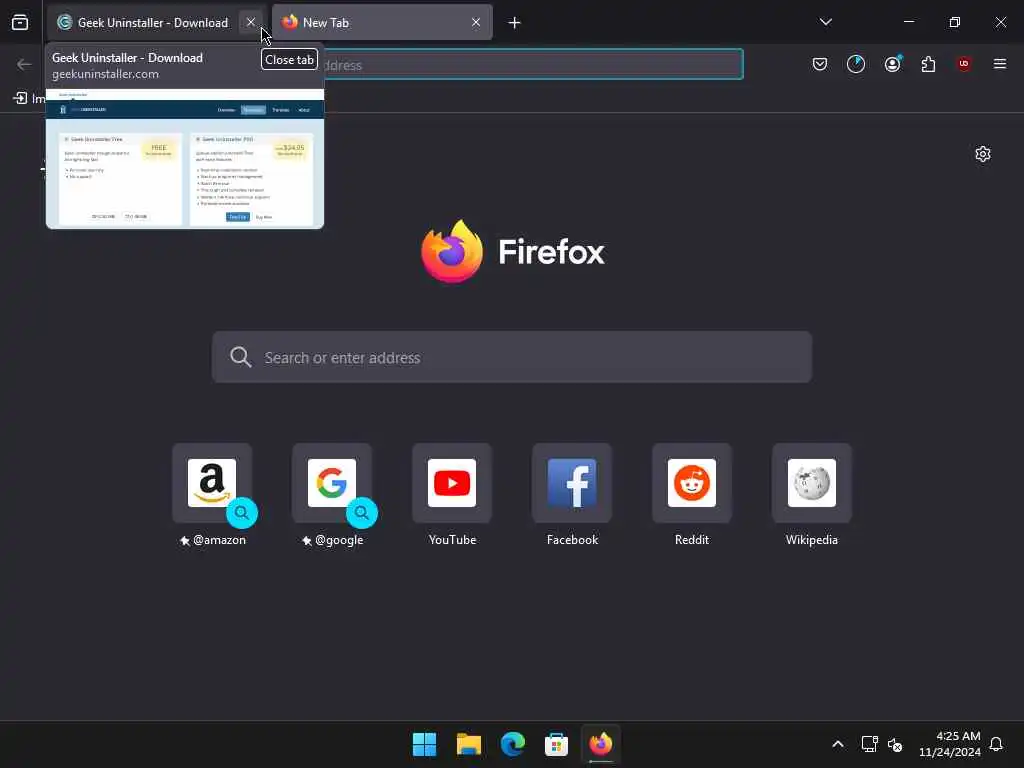
Task: Open the taskbar clock and date
Action: coord(950,744)
